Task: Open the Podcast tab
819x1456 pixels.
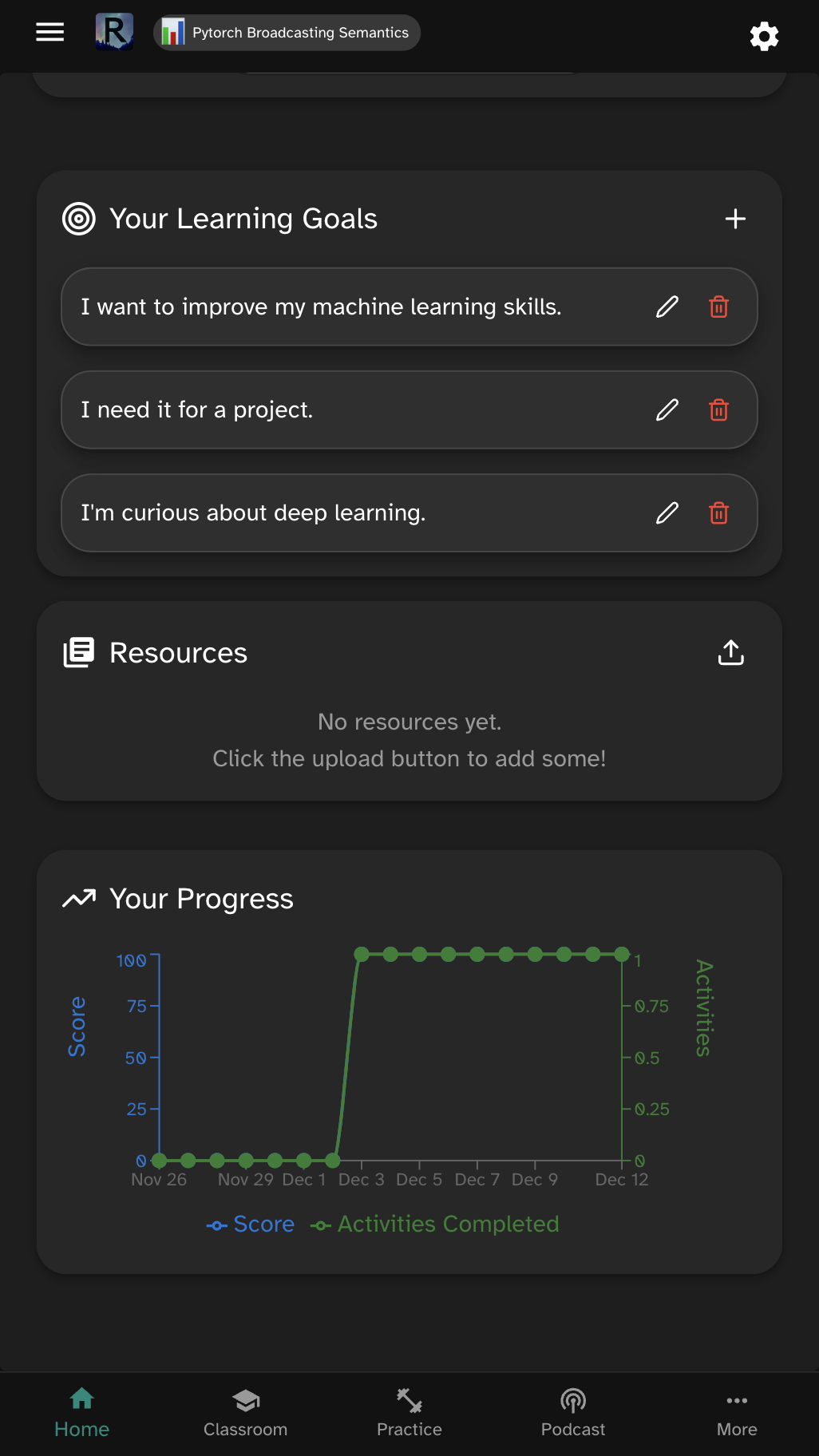Action: 573,1412
